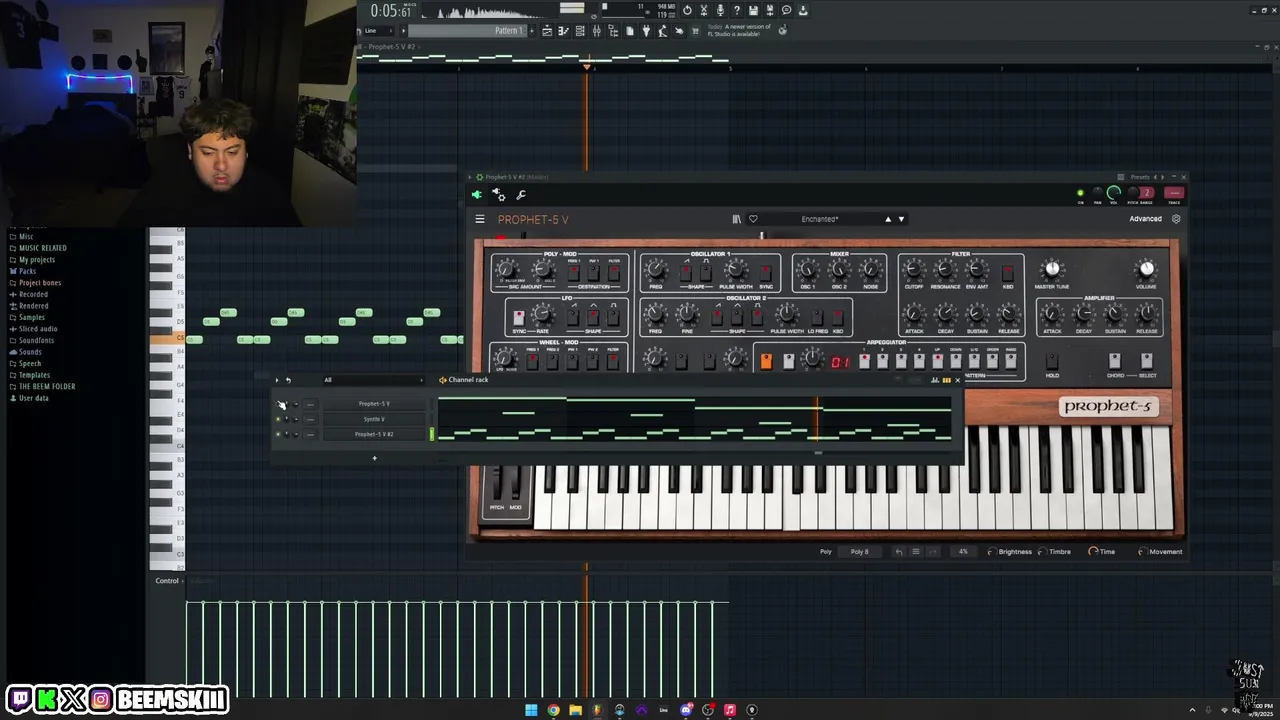1280x720 pixels.
Task: Select the Synth V channel button
Action: (x=374, y=419)
